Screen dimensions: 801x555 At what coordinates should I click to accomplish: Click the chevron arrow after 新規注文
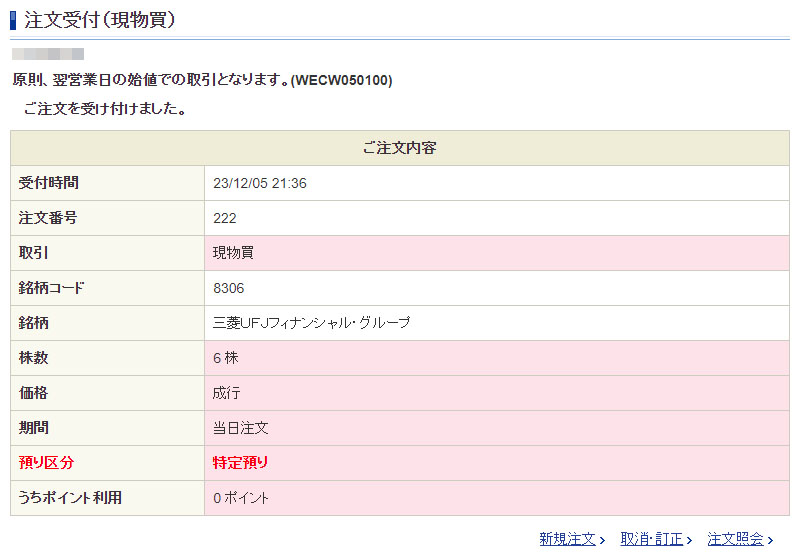tap(602, 540)
